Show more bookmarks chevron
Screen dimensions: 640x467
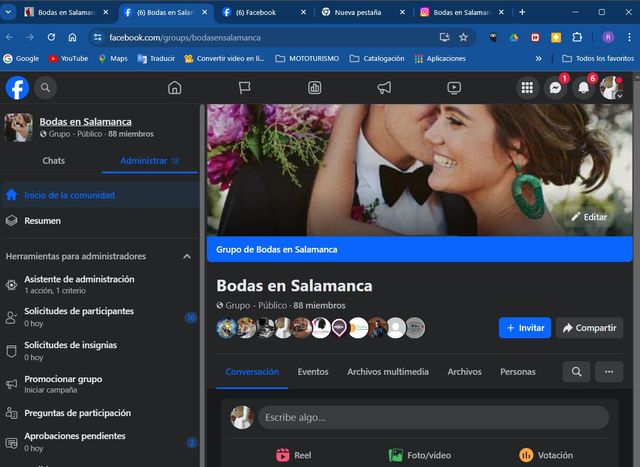[538, 58]
